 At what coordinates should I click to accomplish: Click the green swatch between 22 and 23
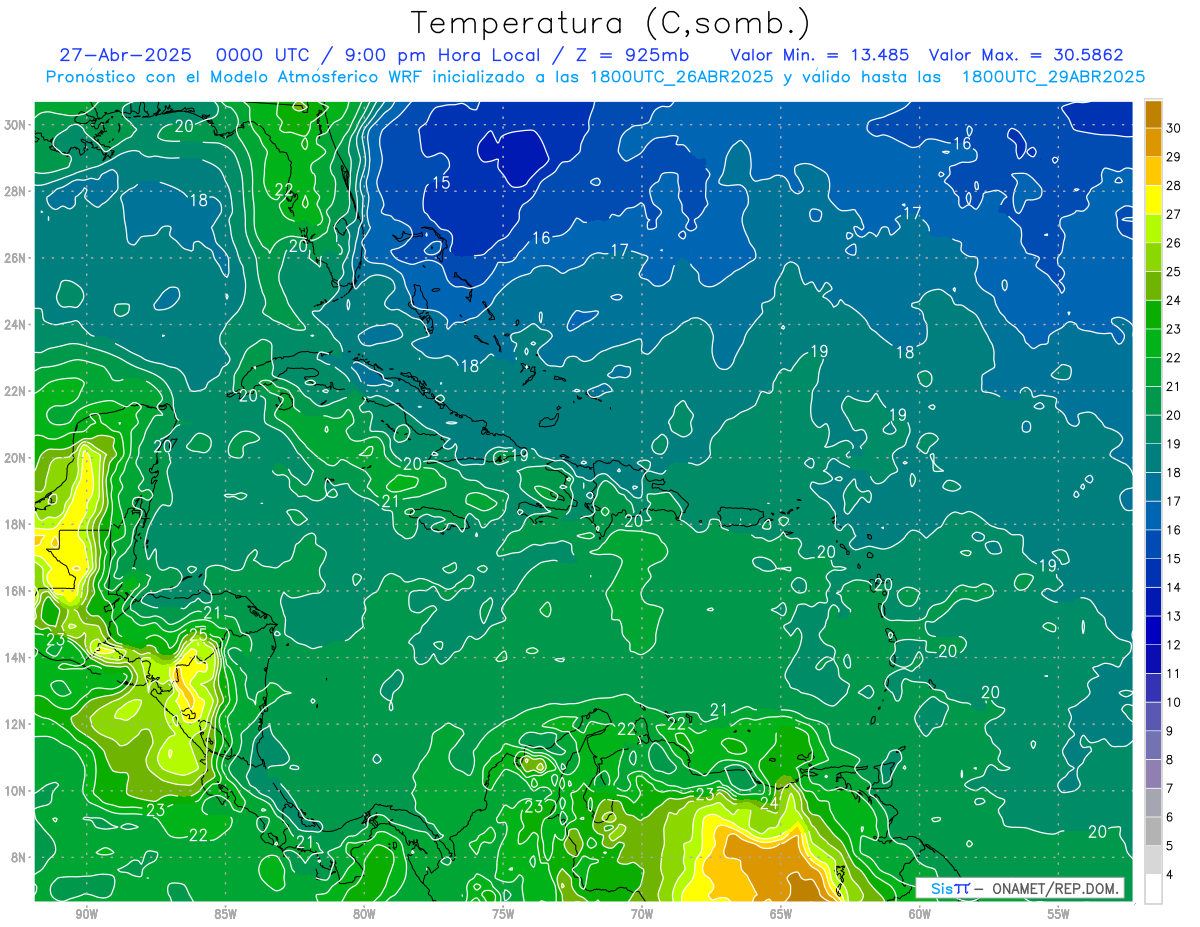1153,343
